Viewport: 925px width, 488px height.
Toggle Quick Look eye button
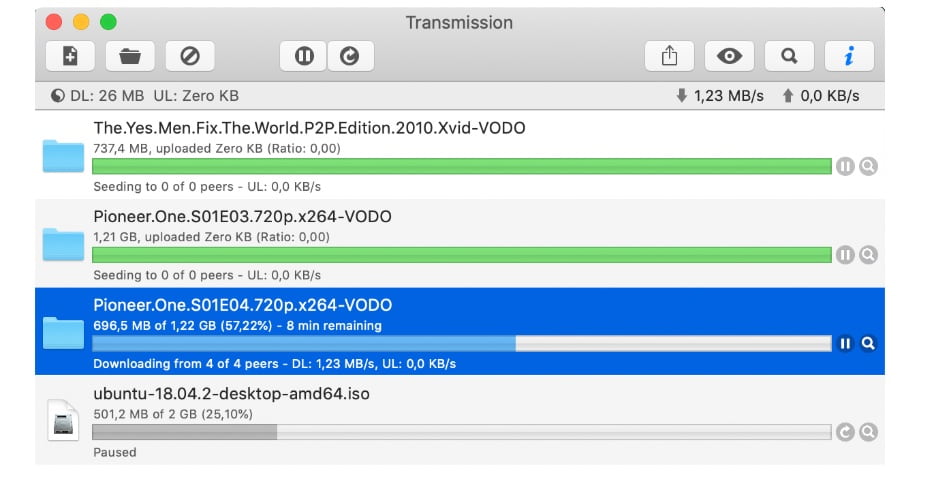[x=729, y=56]
